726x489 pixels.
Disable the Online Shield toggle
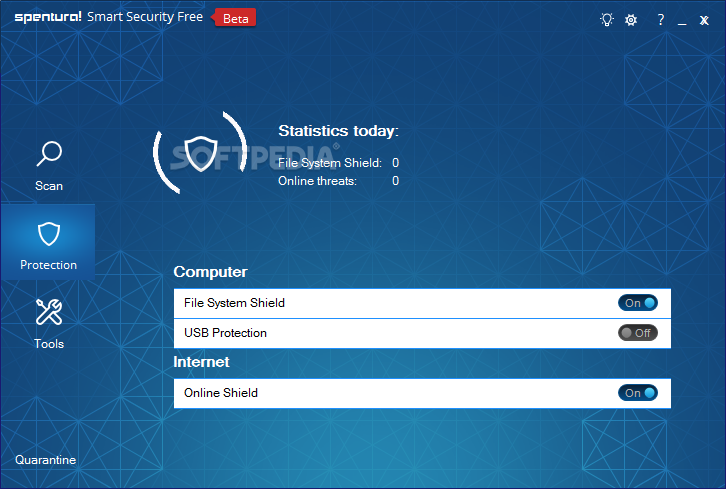click(638, 393)
